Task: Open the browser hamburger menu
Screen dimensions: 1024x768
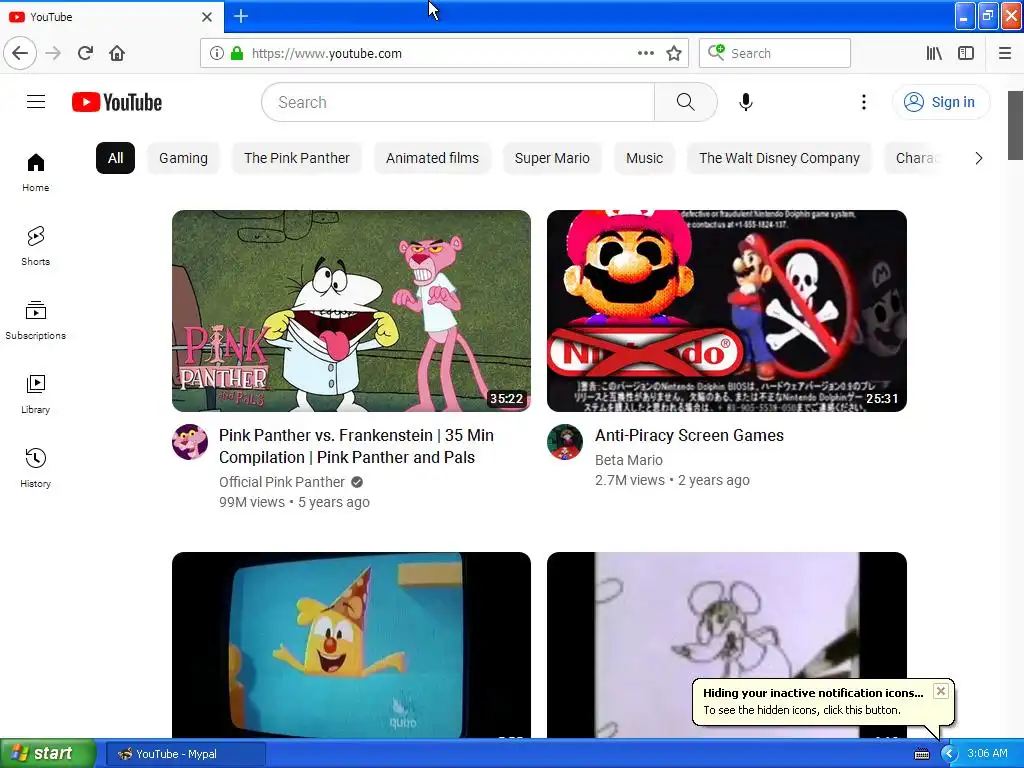Action: pos(1005,54)
